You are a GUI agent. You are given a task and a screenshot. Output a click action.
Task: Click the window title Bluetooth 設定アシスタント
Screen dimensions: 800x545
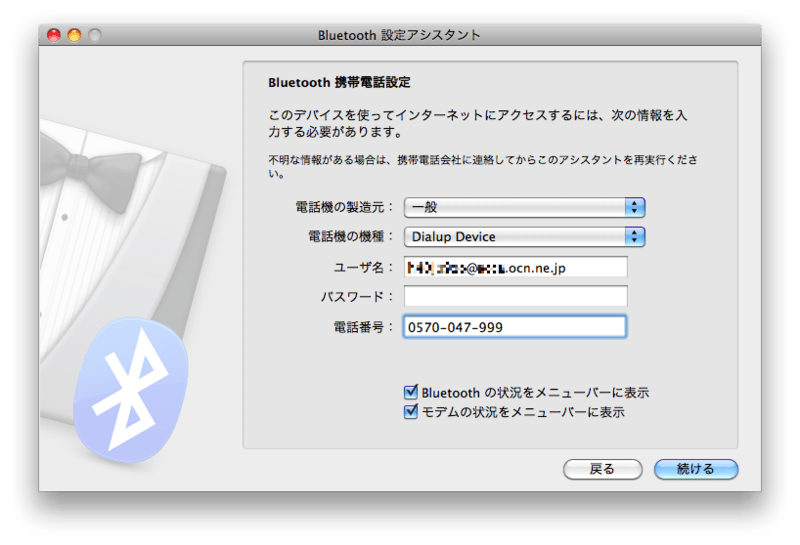point(399,35)
